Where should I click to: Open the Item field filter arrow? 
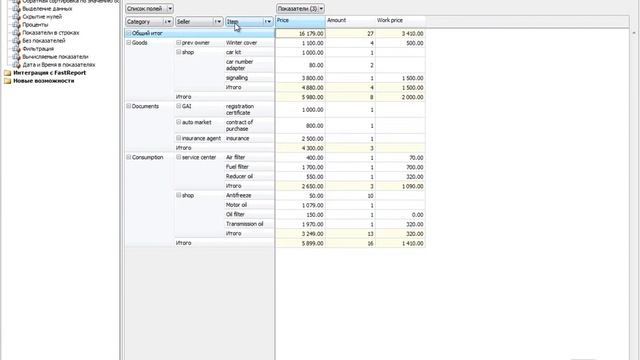click(x=268, y=22)
